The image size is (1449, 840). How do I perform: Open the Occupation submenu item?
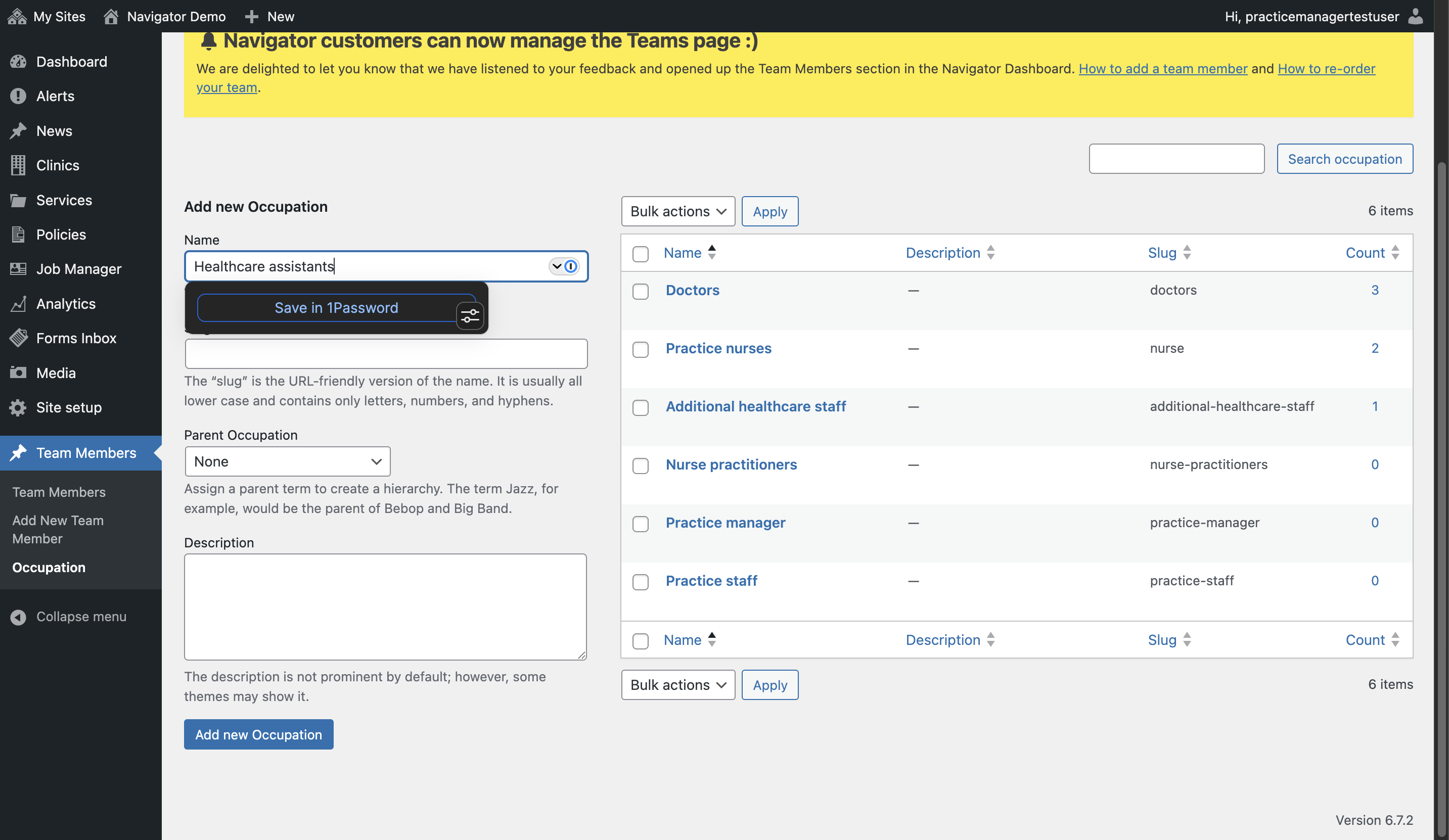click(49, 567)
